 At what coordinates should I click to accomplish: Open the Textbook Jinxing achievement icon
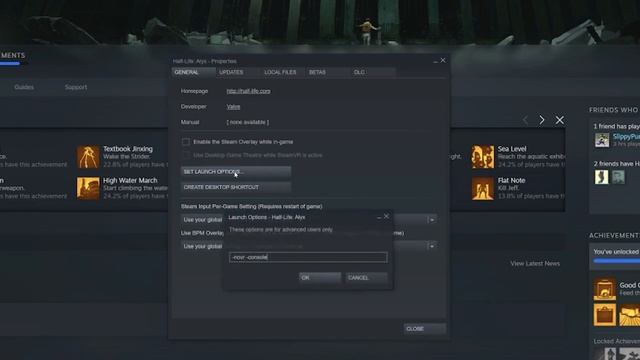coord(88,157)
